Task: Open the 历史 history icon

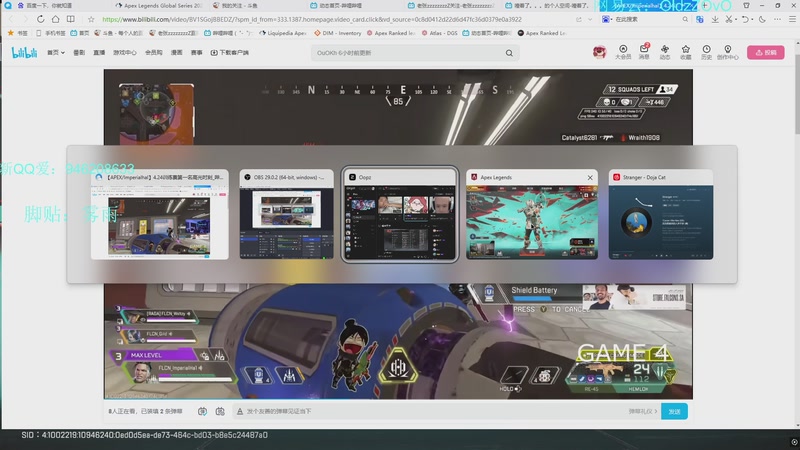Action: coord(706,52)
